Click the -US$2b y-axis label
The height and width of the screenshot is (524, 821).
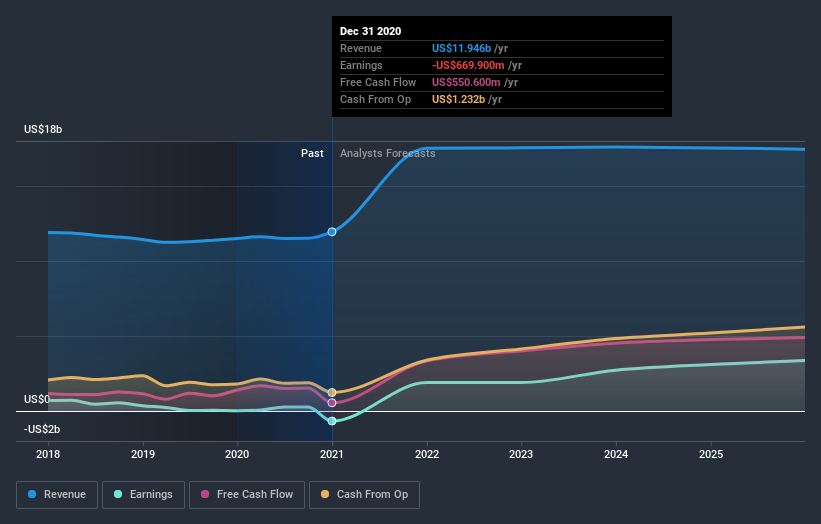coord(42,429)
